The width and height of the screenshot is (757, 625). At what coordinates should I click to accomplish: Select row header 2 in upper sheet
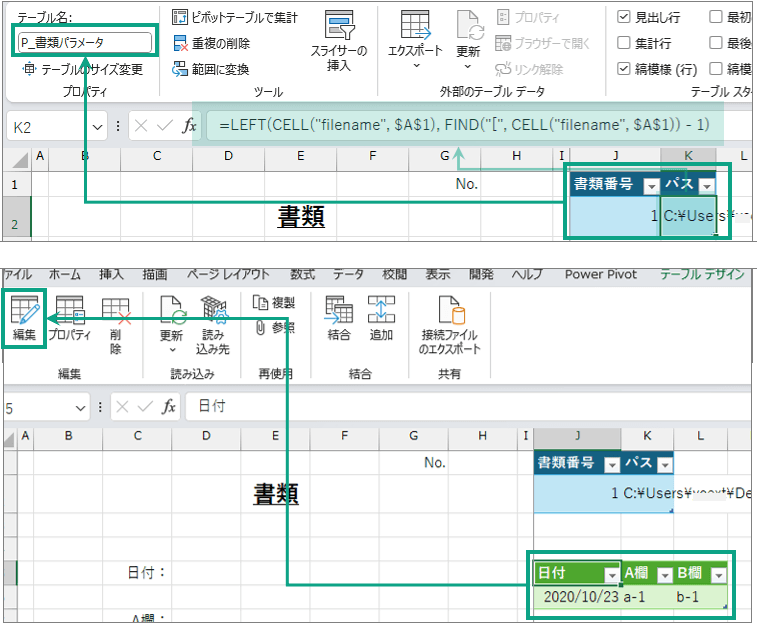pos(15,217)
